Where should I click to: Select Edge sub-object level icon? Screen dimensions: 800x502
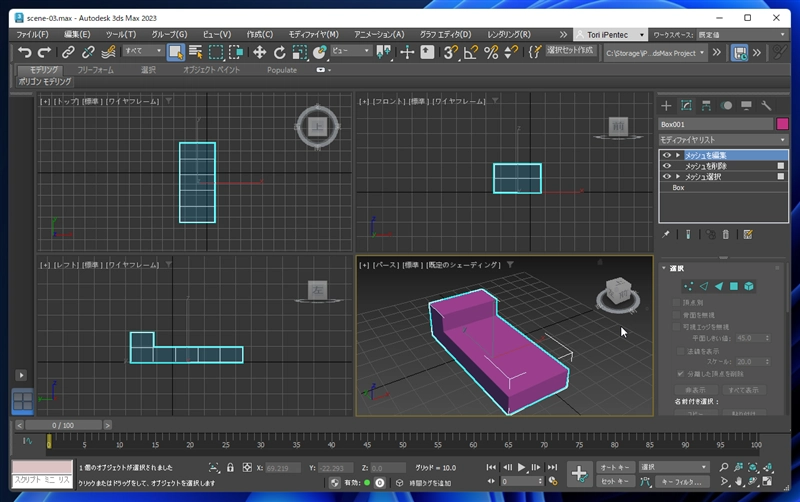pyautogui.click(x=704, y=286)
